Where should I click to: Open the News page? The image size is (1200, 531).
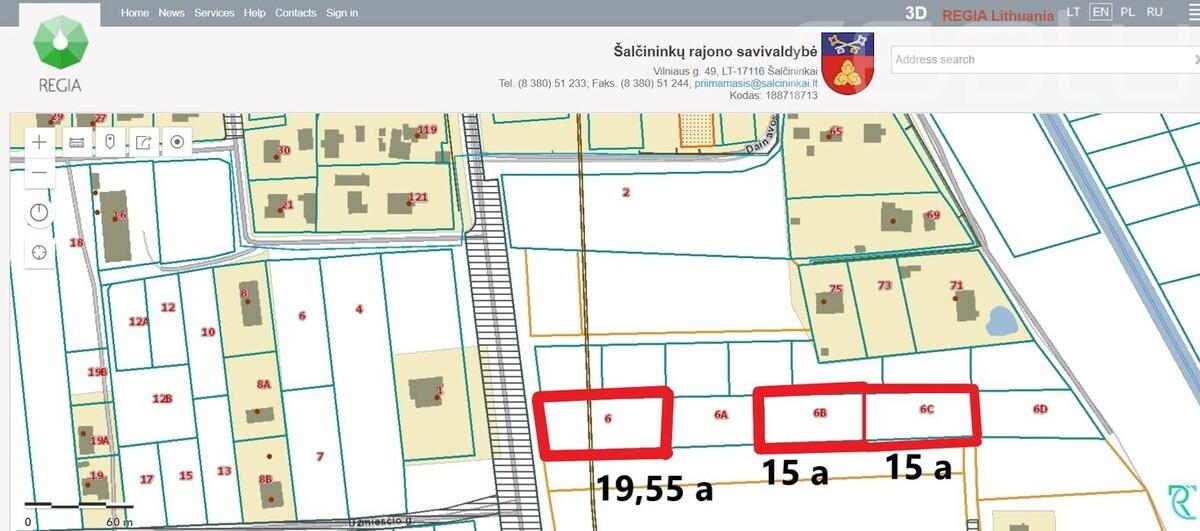coord(171,13)
